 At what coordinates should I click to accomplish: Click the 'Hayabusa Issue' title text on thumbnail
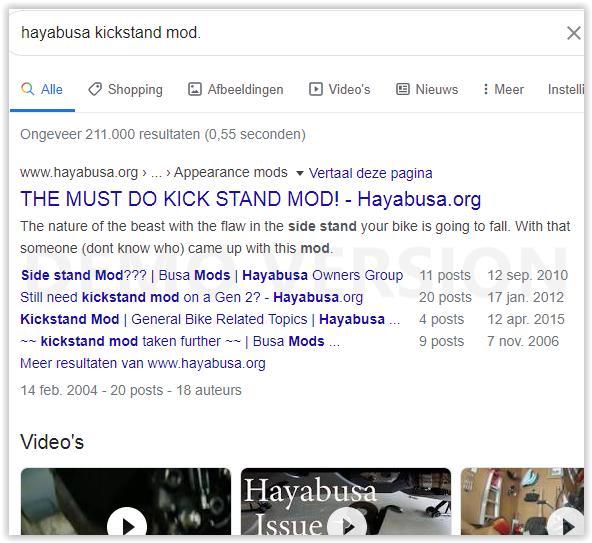(x=310, y=506)
